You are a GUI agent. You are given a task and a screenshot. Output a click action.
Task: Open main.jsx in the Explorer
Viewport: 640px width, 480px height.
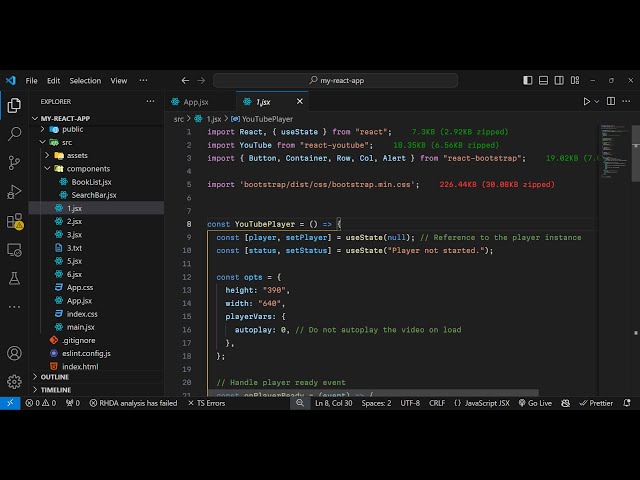80,327
